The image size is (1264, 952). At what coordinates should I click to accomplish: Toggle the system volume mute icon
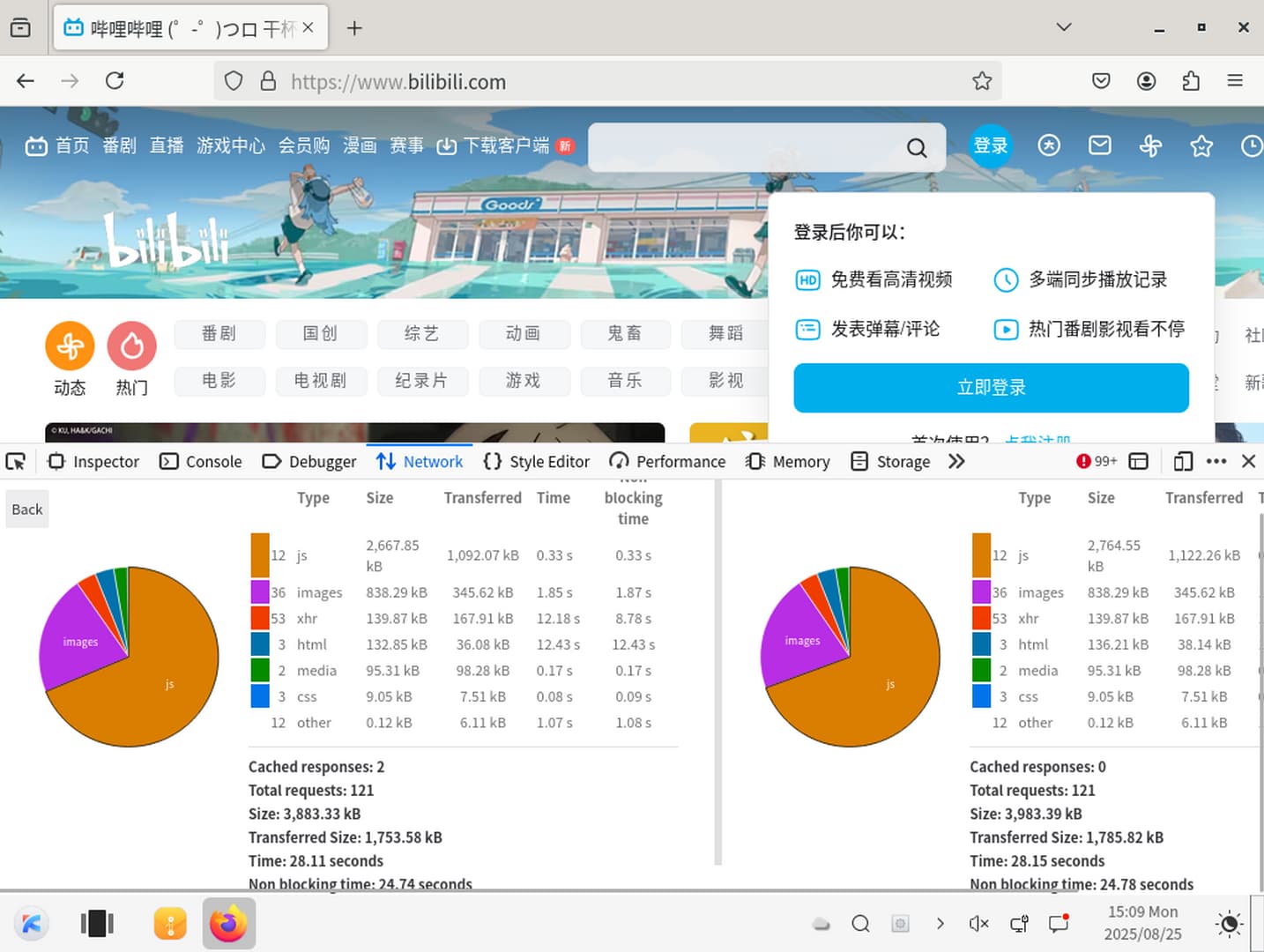click(978, 923)
